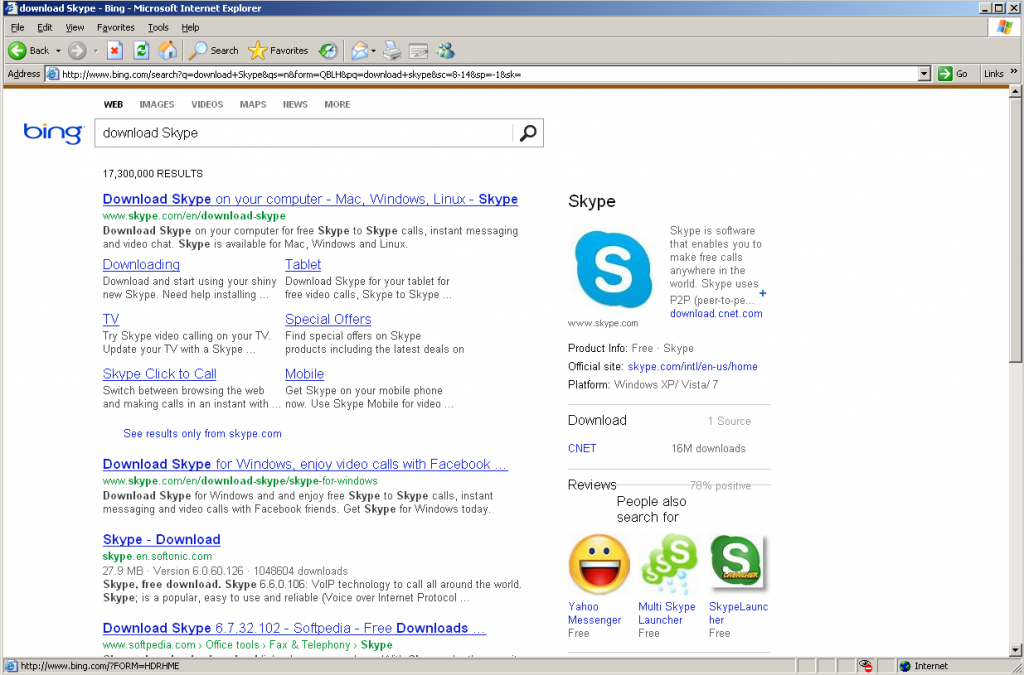Go to the Home page icon
The image size is (1024, 675).
167,50
